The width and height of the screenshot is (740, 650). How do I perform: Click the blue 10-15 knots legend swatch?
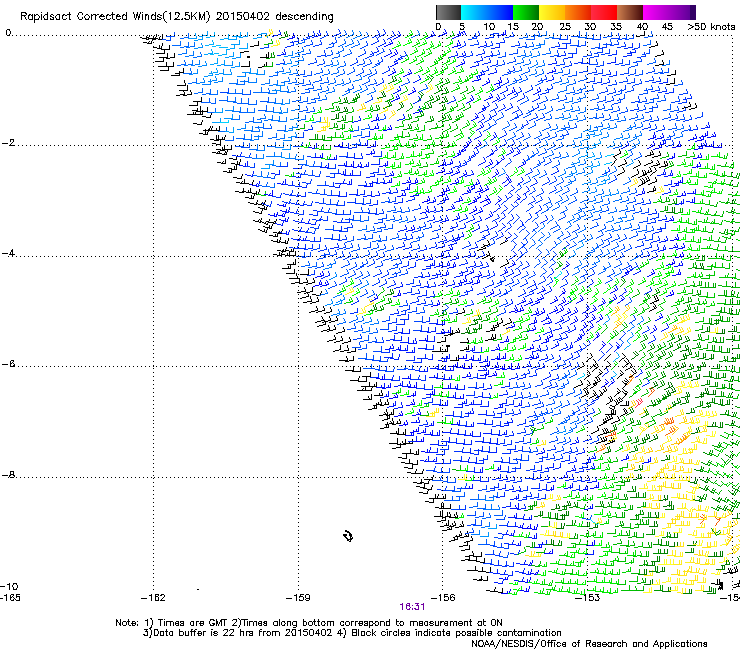coord(500,12)
